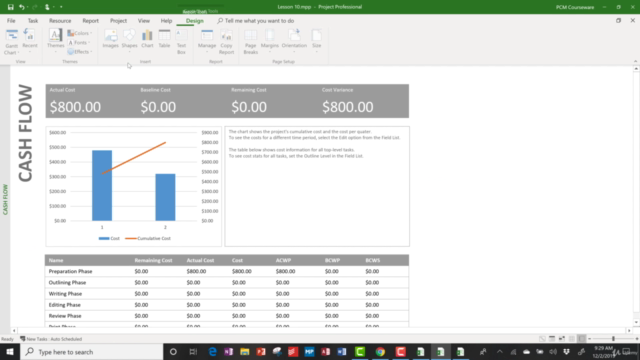Click the horizontal scrollbar right arrow
Viewport: 640px width, 360px height.
629,331
